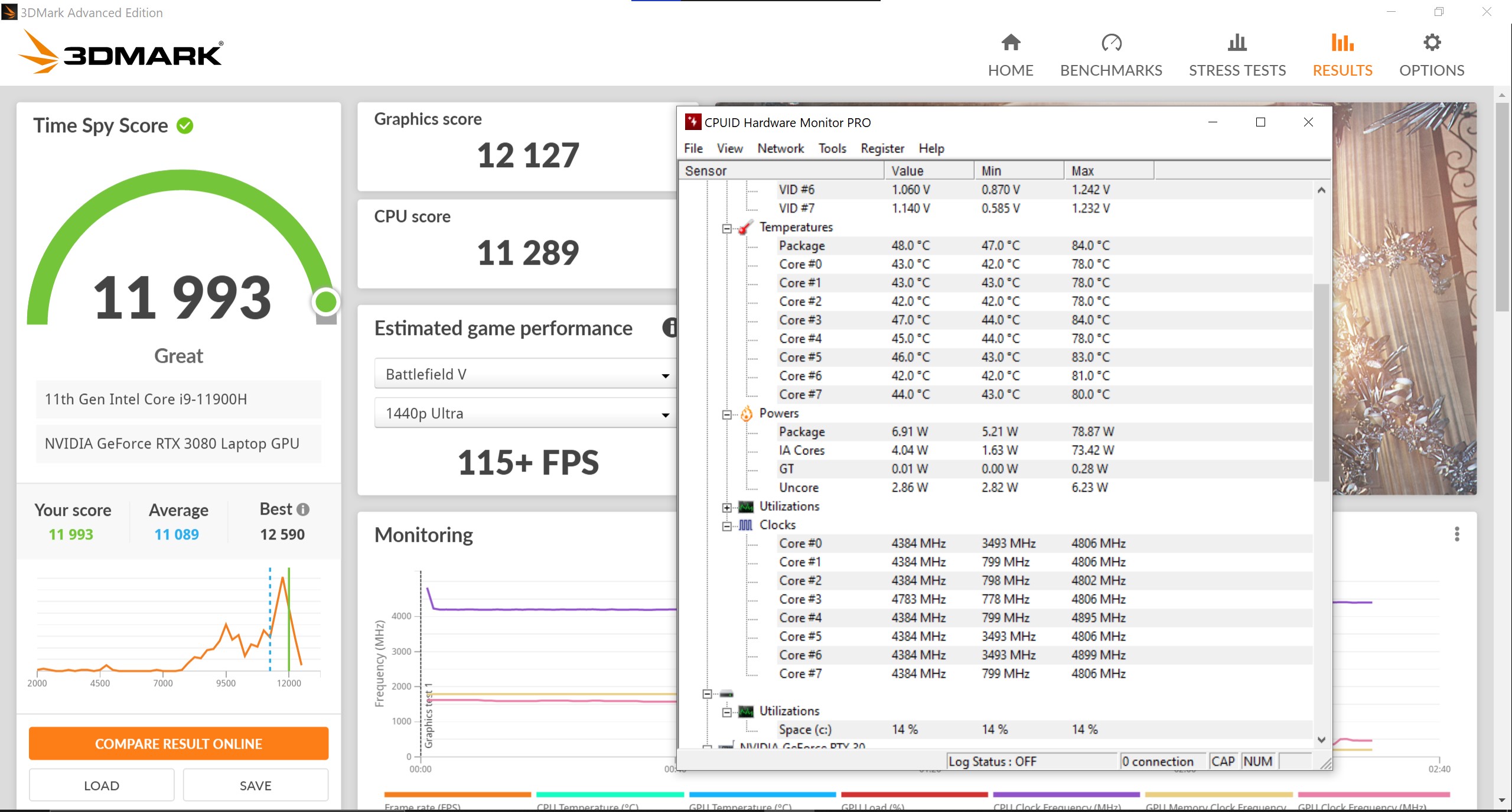Open the STRESS TESTS section
The height and width of the screenshot is (812, 1512).
(1237, 56)
